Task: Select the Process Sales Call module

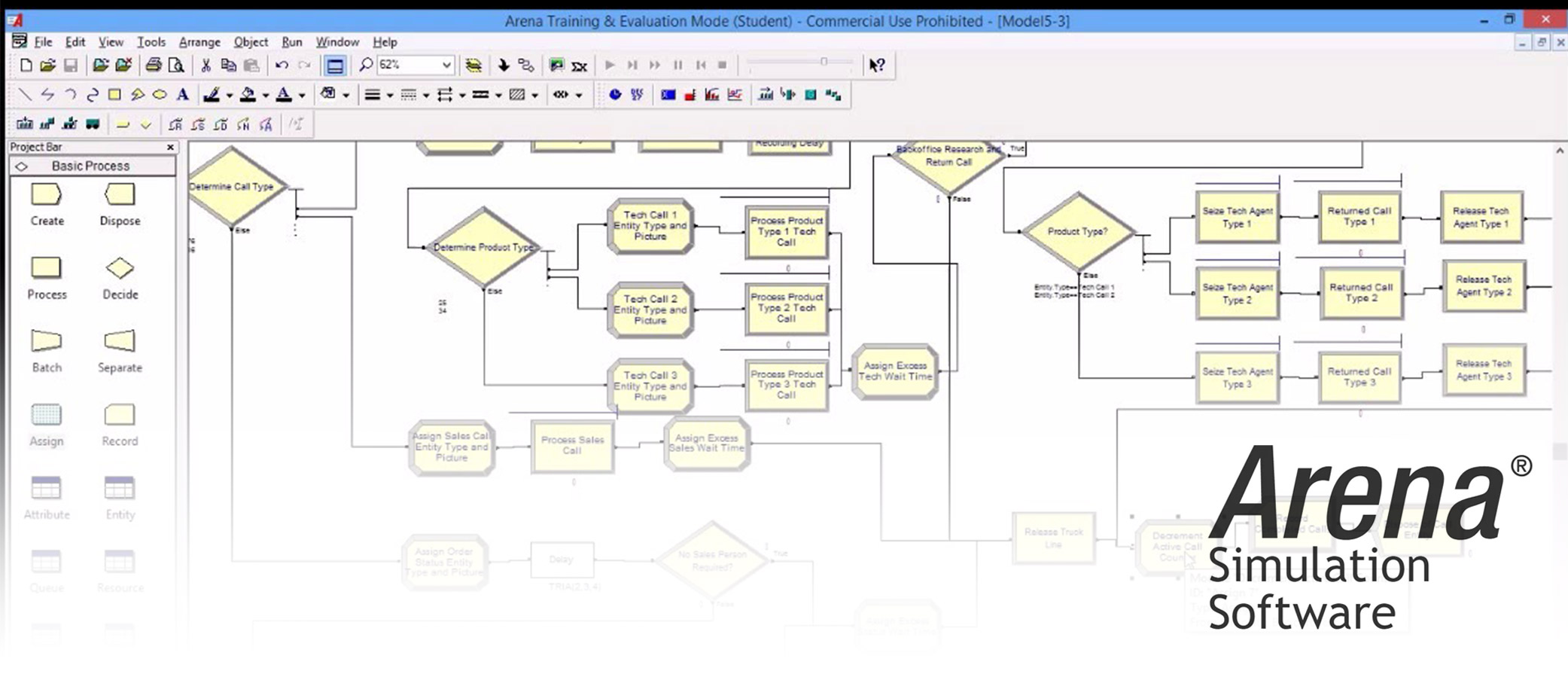Action: tap(572, 446)
